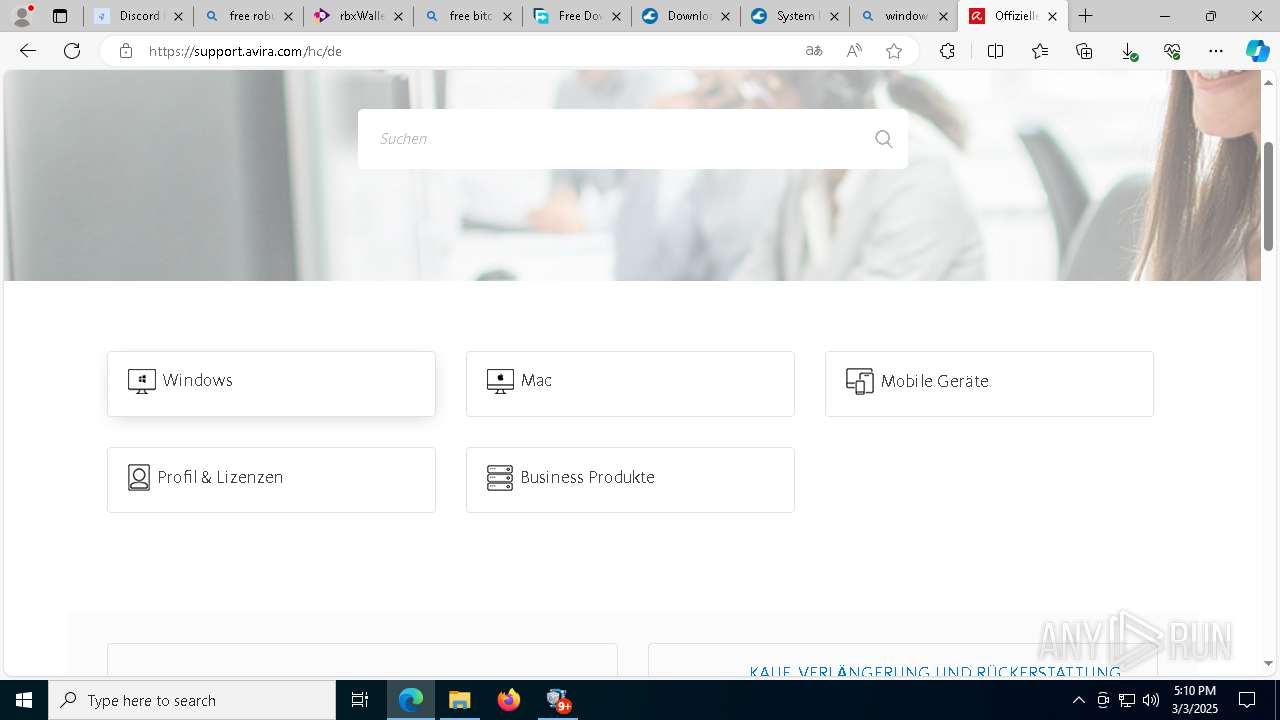Viewport: 1280px width, 720px height.
Task: Open Kauf, Verlängerung und Rückerstattung link
Action: [x=935, y=672]
